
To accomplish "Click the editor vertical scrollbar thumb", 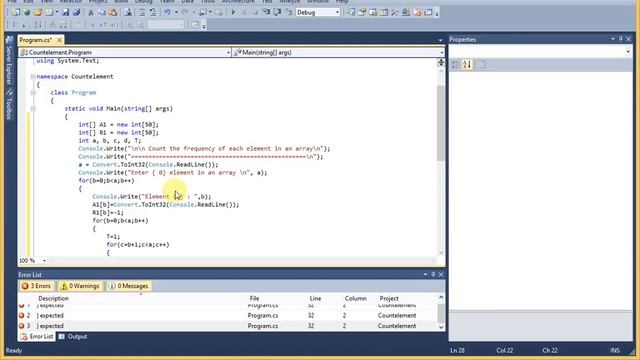I will (x=441, y=122).
